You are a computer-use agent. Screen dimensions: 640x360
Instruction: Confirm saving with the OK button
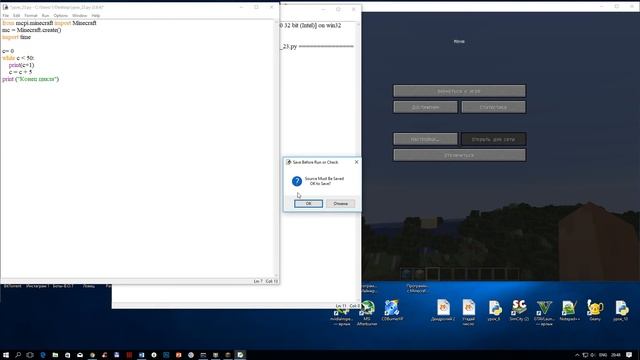click(x=308, y=203)
